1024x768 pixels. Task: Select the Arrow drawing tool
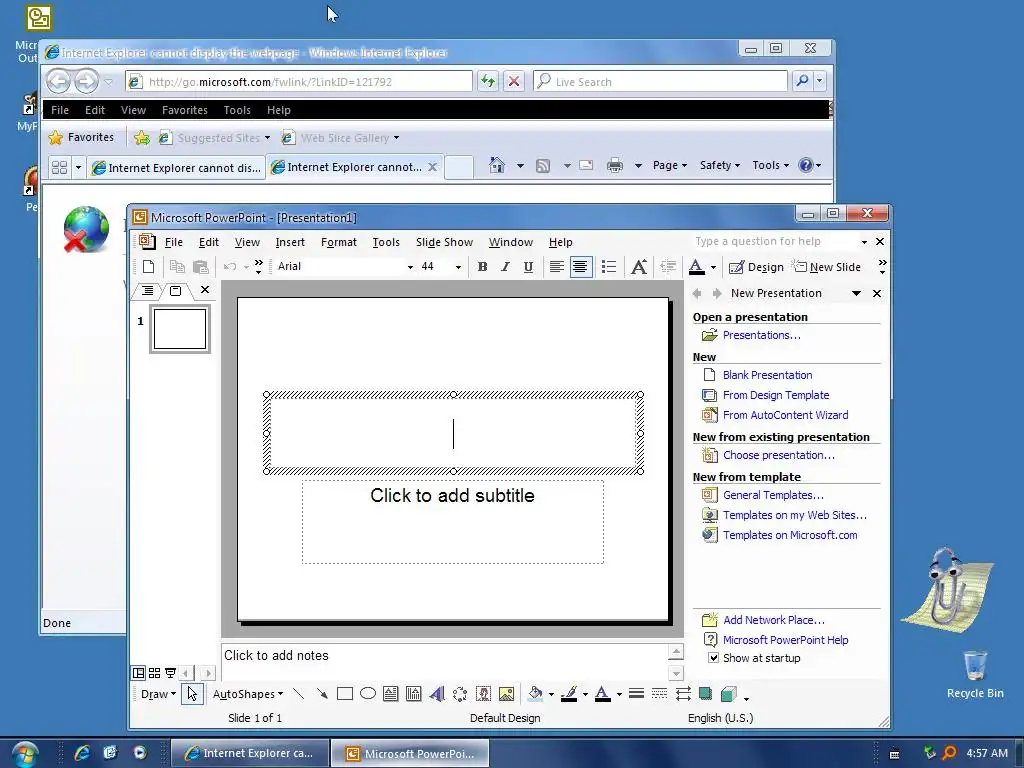322,694
